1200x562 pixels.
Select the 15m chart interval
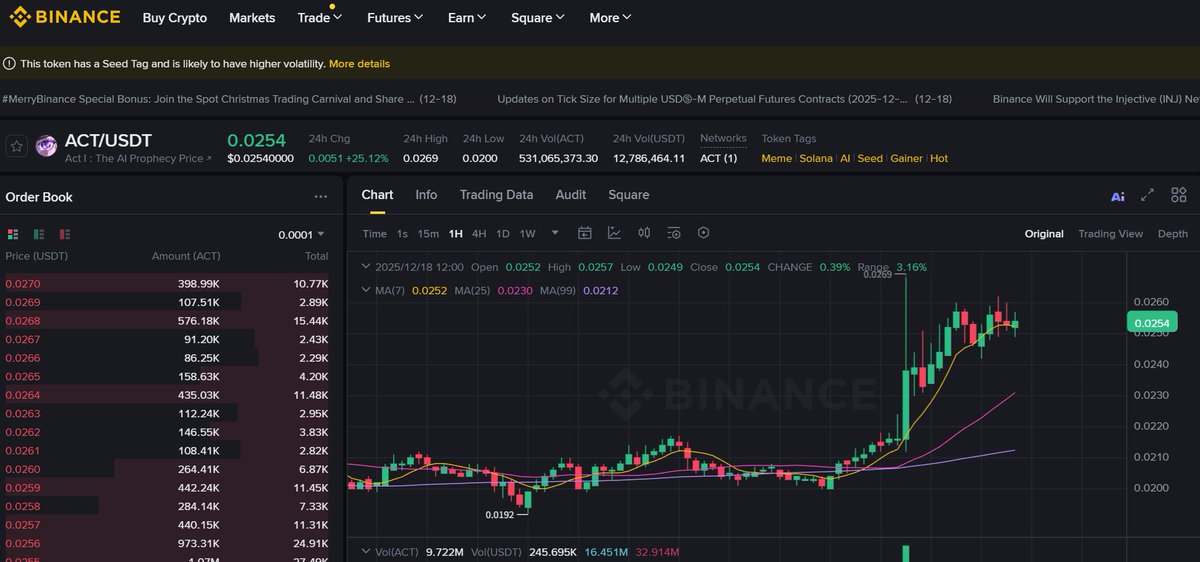(428, 234)
